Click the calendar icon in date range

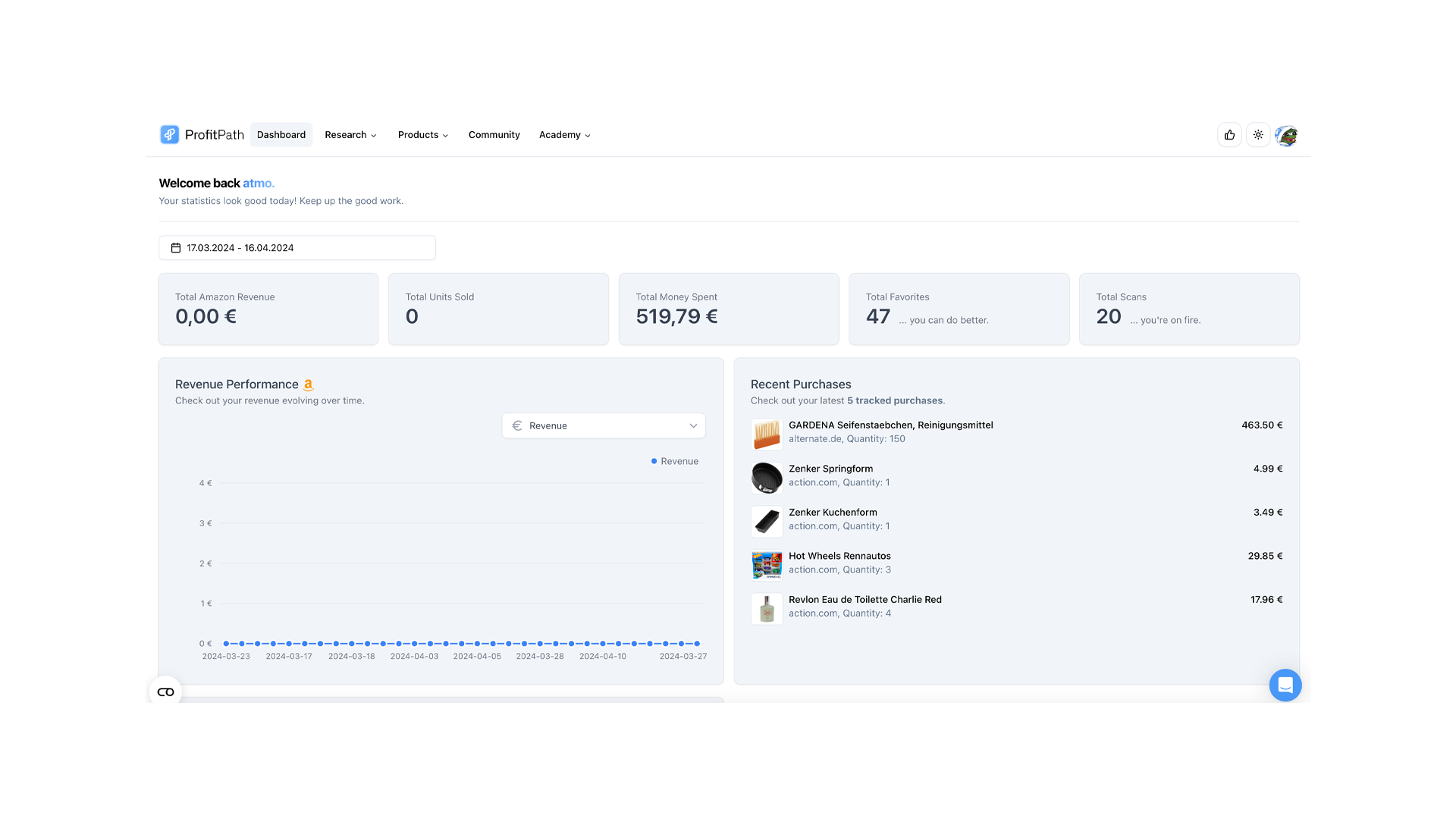coord(176,248)
